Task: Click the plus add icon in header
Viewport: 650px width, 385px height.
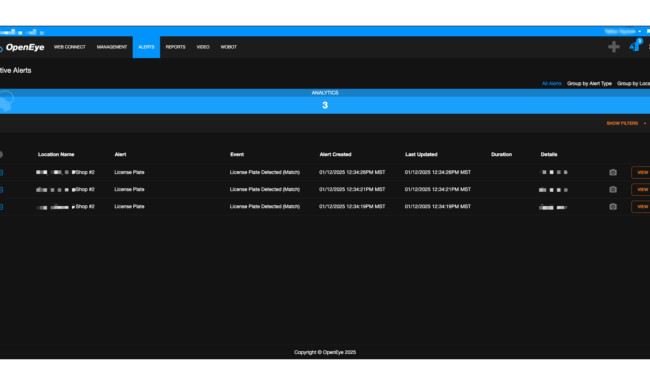Action: 614,47
